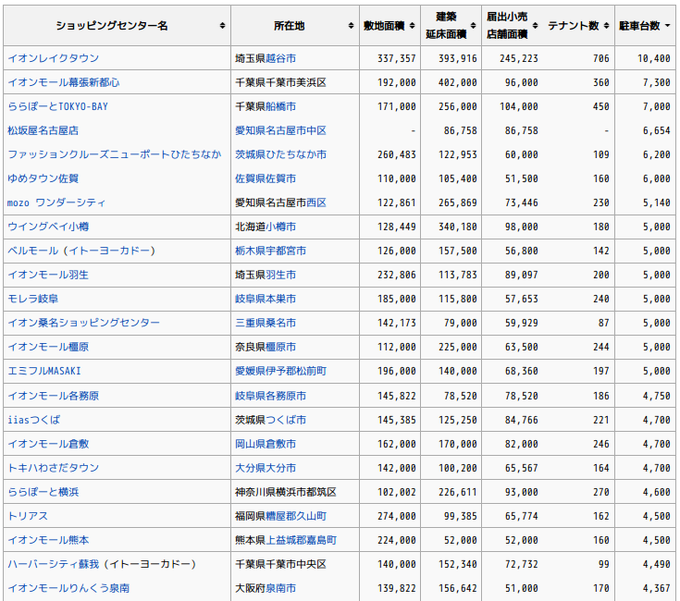Open イオンモールりんくう泉南 link

click(69, 588)
